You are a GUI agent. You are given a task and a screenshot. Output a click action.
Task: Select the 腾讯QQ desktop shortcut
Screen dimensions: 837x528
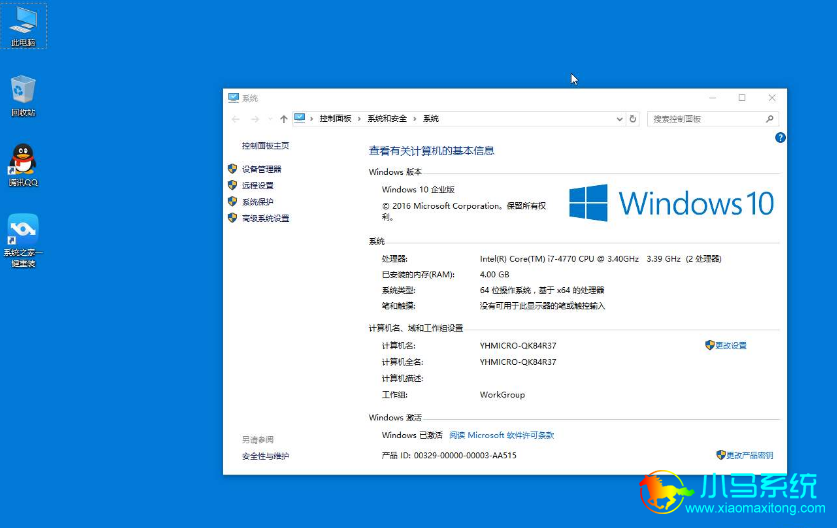pyautogui.click(x=23, y=165)
